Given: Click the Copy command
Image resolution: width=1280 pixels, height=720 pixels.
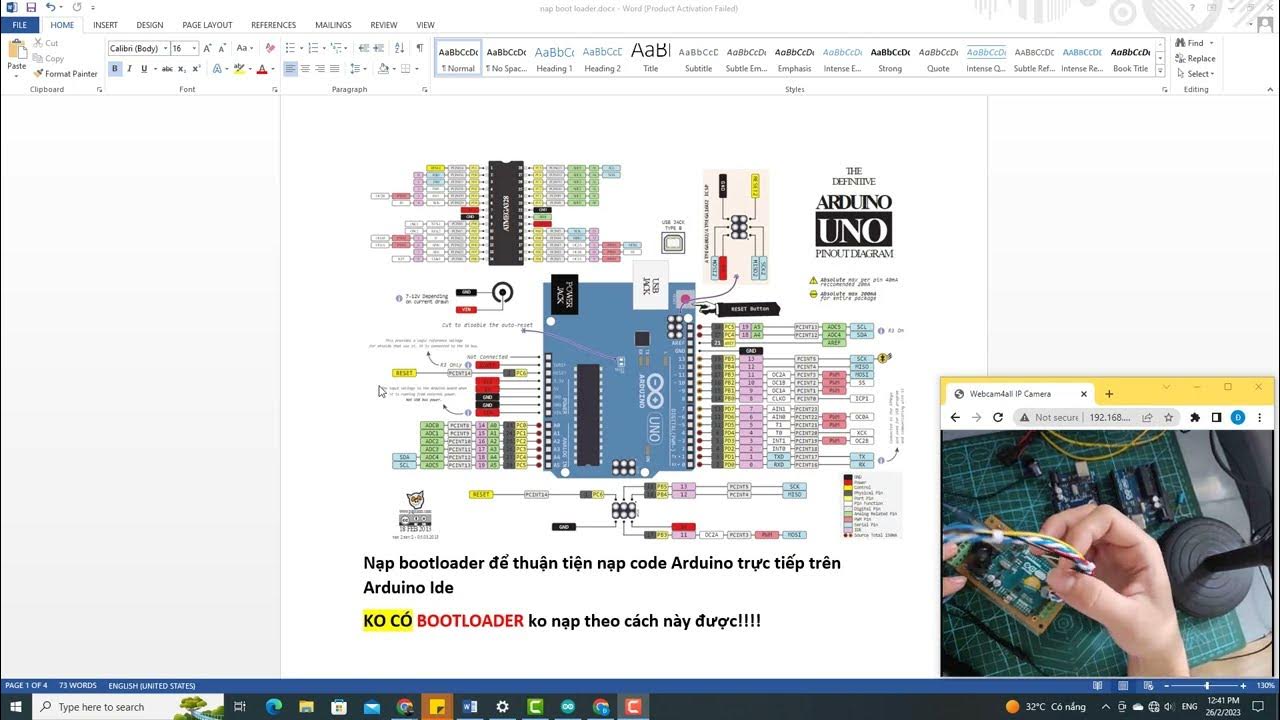Looking at the screenshot, I should point(48,58).
